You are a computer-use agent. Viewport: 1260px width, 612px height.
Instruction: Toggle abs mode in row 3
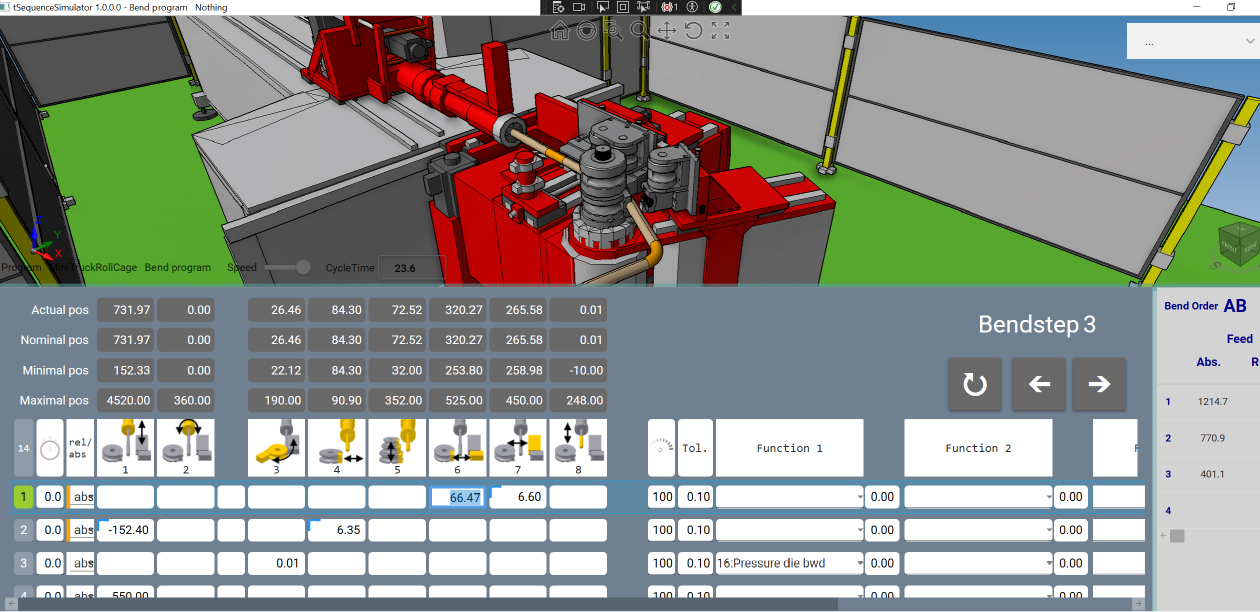[81, 563]
